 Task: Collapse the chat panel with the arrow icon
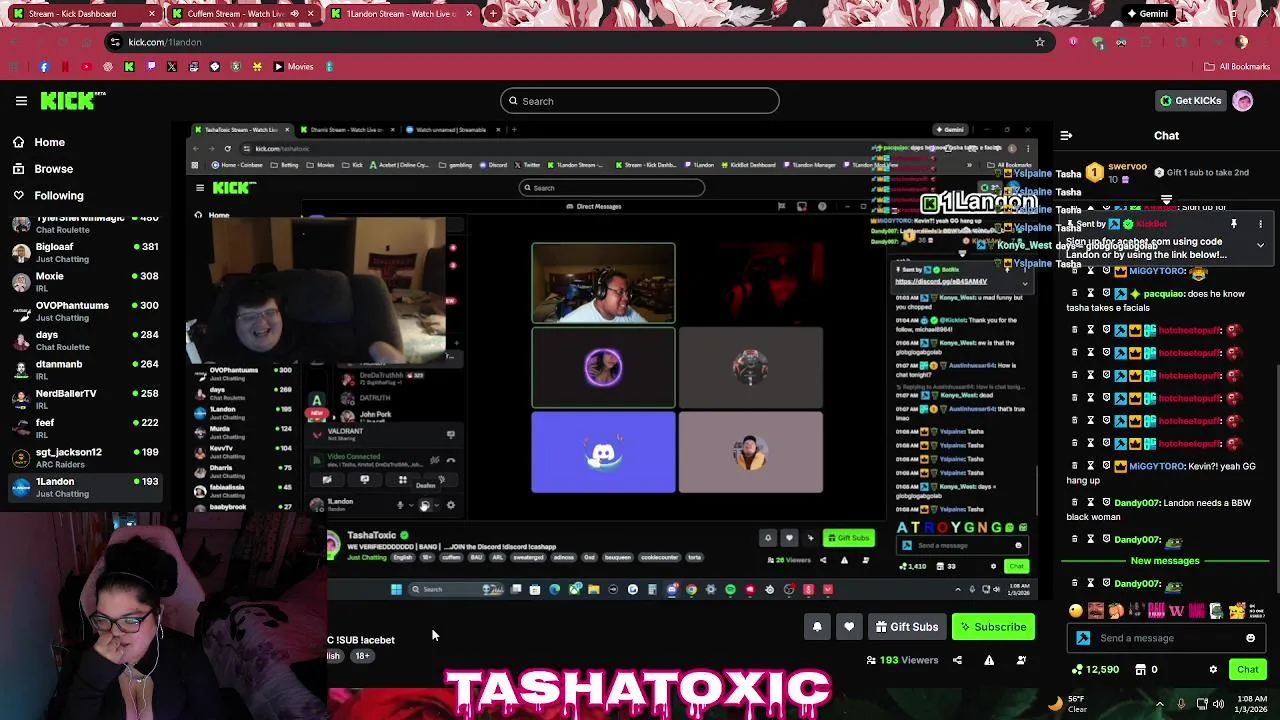1066,135
